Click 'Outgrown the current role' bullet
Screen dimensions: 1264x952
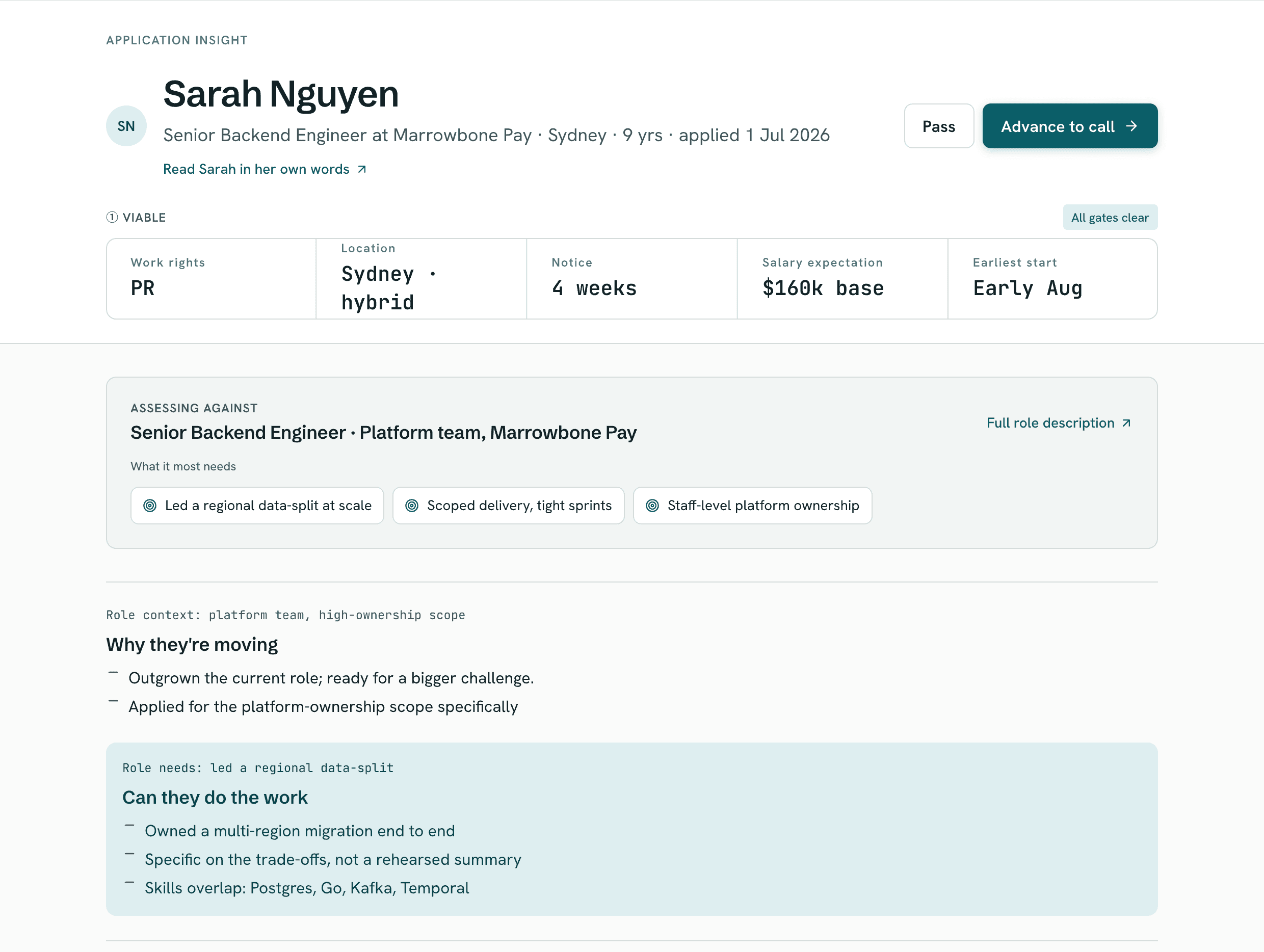[331, 678]
